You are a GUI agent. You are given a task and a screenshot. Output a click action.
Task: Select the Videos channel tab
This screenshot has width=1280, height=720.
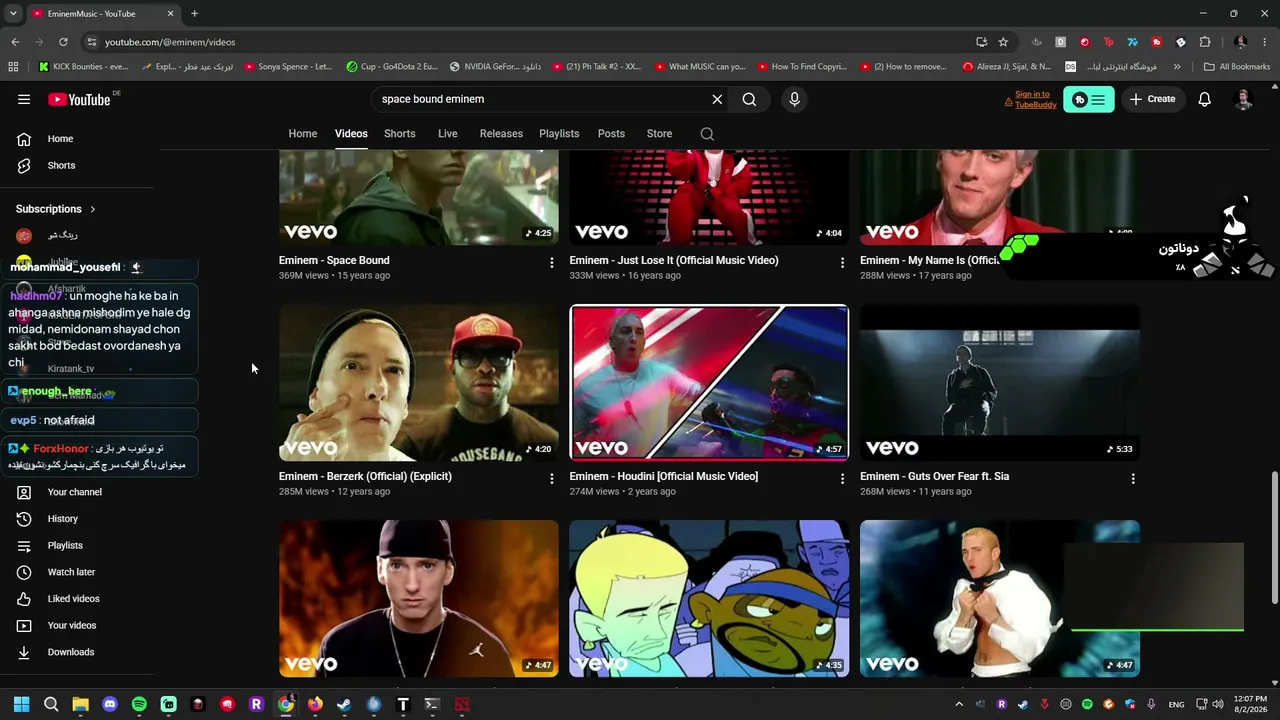(x=351, y=134)
